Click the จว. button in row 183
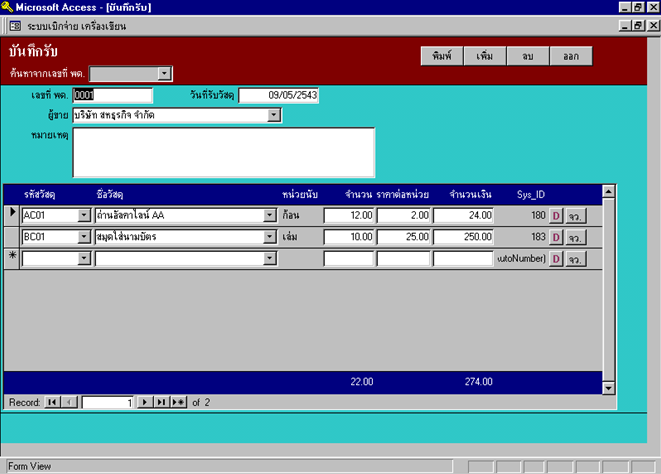661x474 pixels. (575, 237)
